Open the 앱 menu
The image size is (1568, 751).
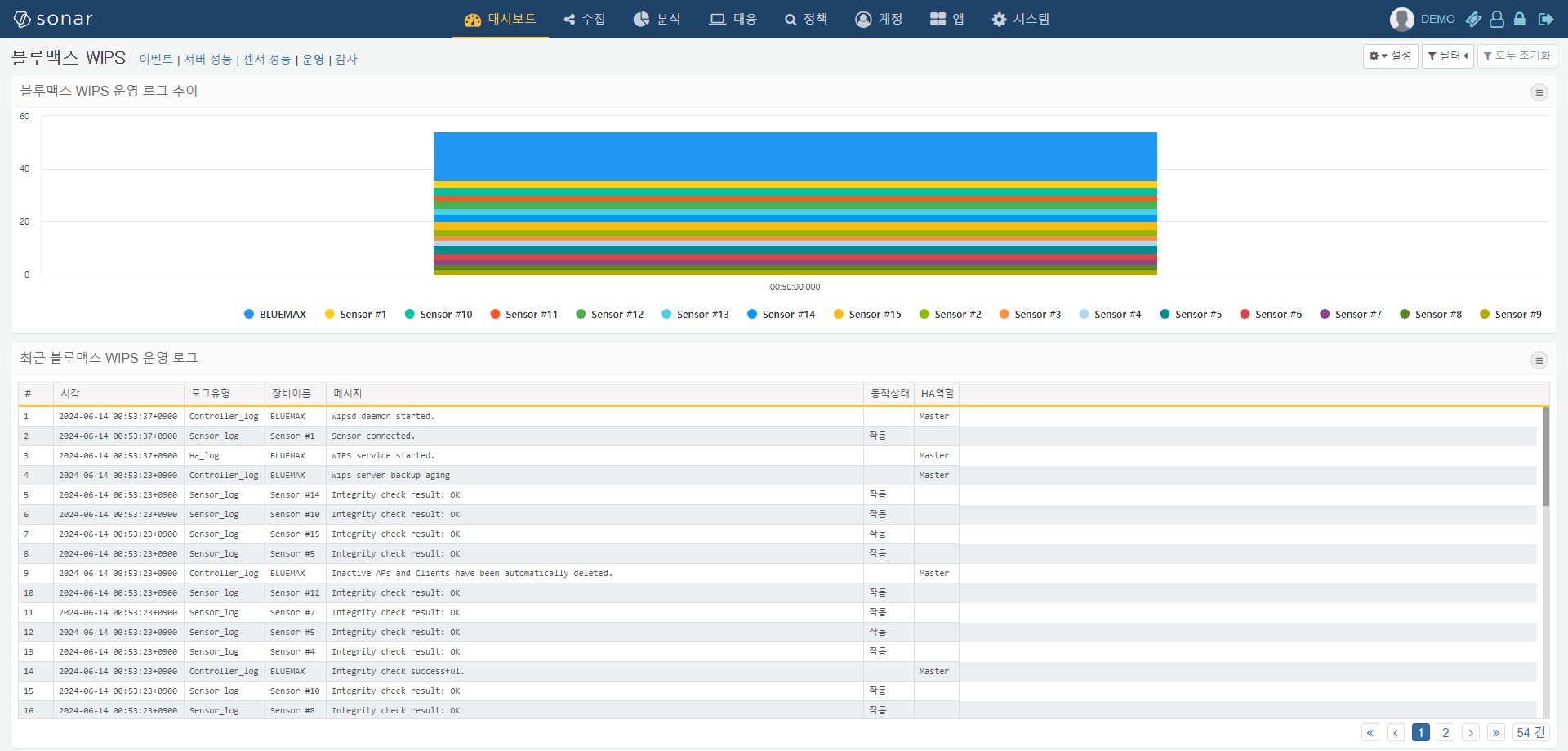pyautogui.click(x=947, y=19)
